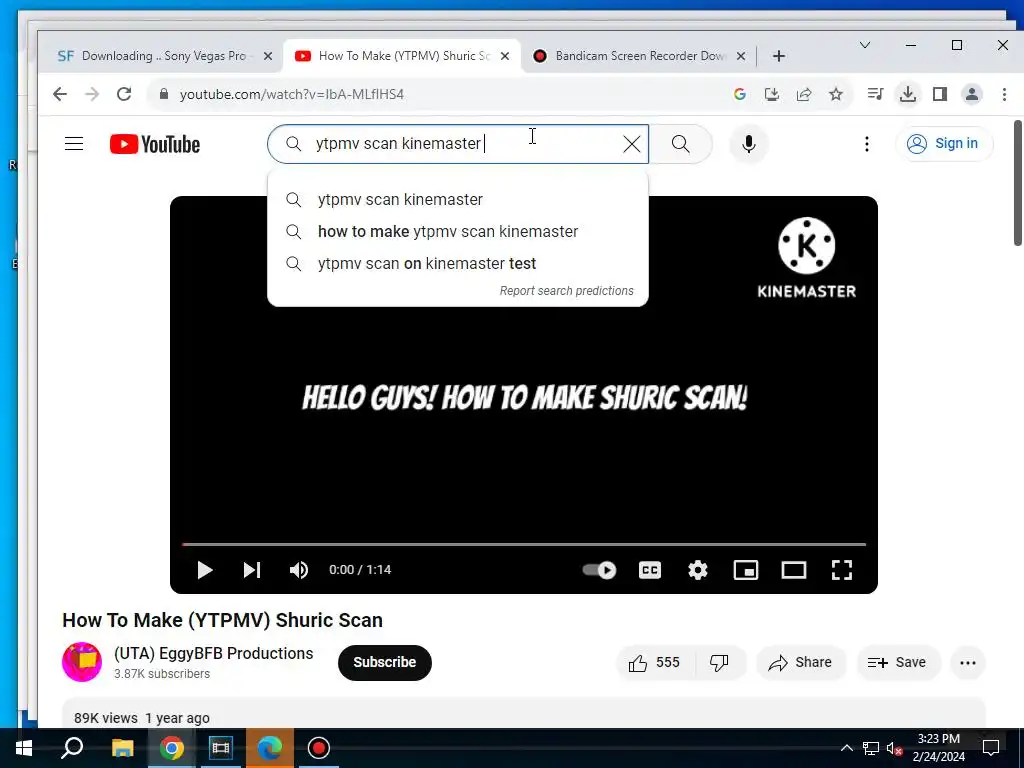The width and height of the screenshot is (1024, 768).
Task: Open the Chrome profile avatar
Action: click(x=972, y=95)
